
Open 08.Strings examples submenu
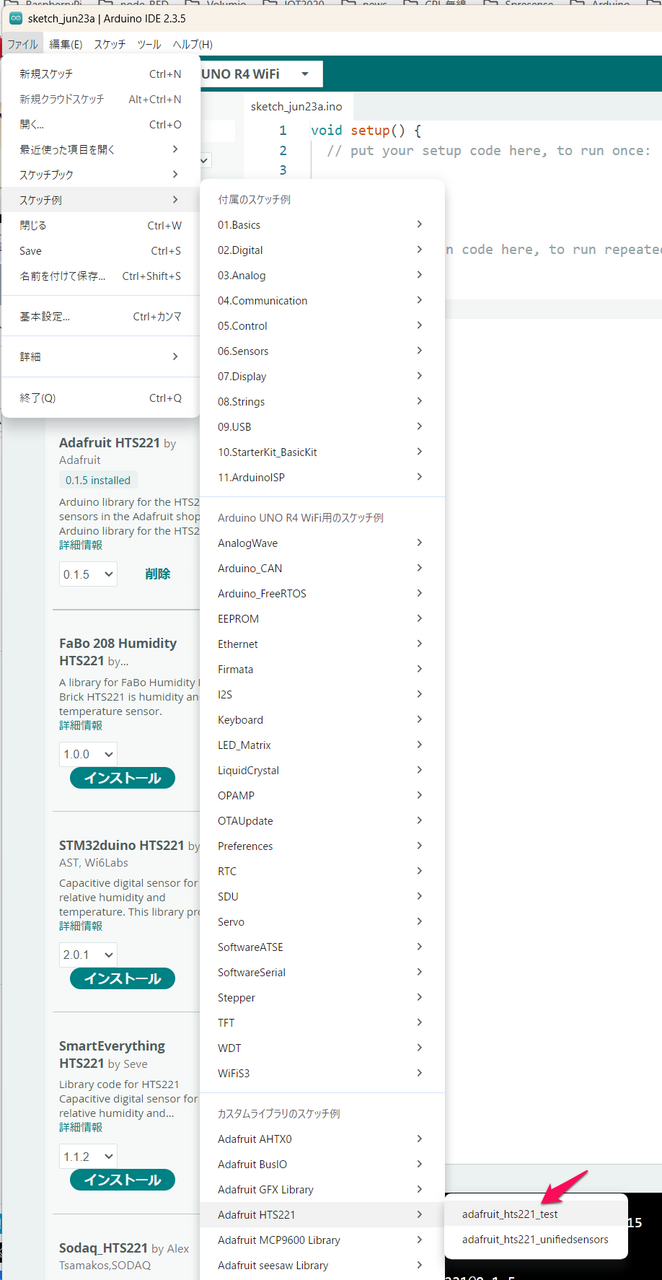[322, 402]
